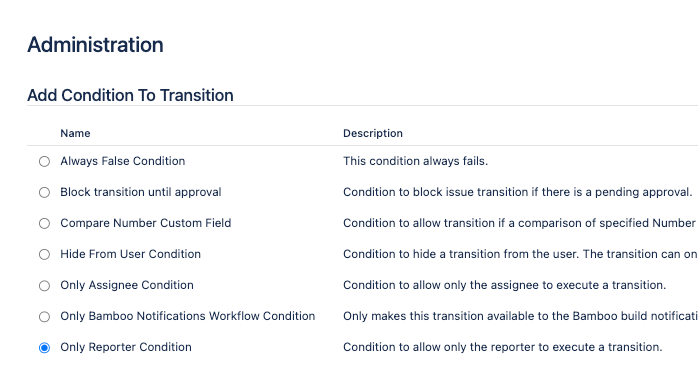Click the description about a pending approval

pos(518,192)
